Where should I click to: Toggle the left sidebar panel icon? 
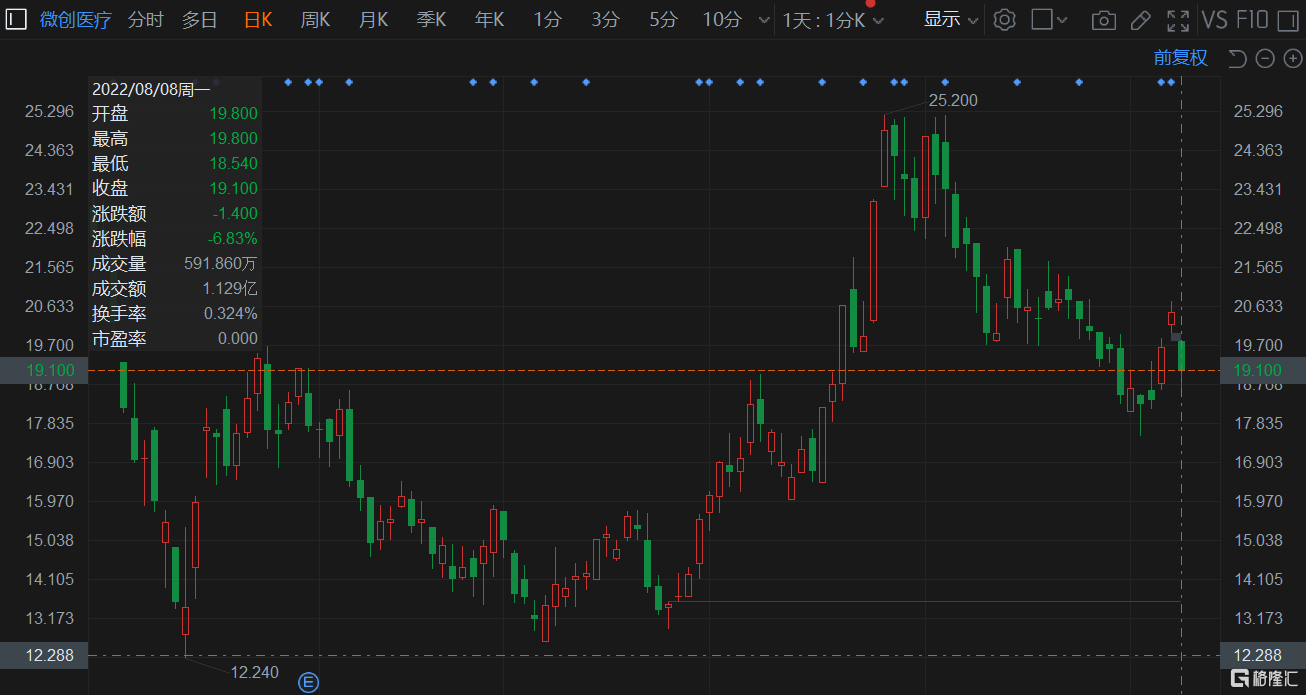pyautogui.click(x=16, y=20)
